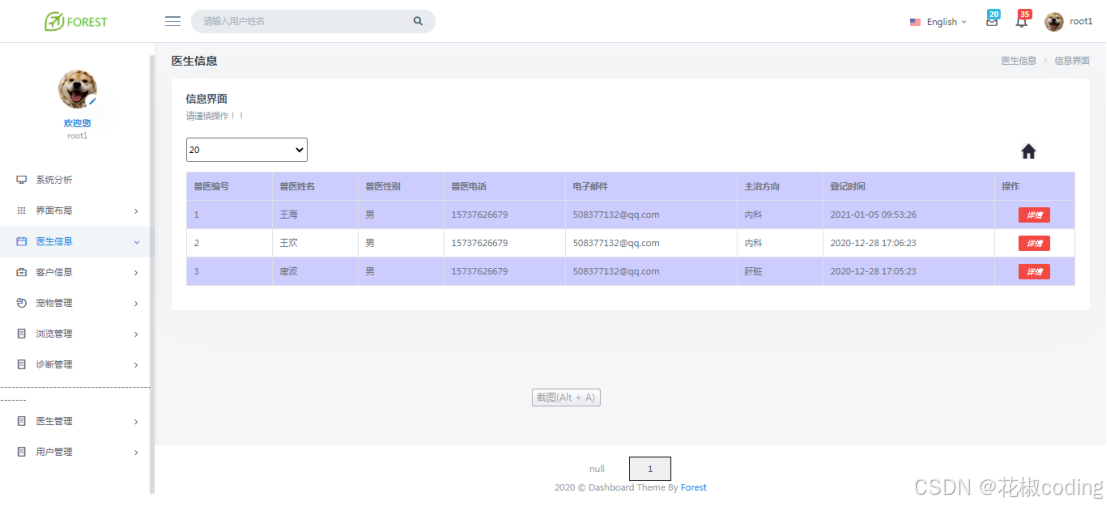Expand the 界面布局 chevron

point(136,211)
